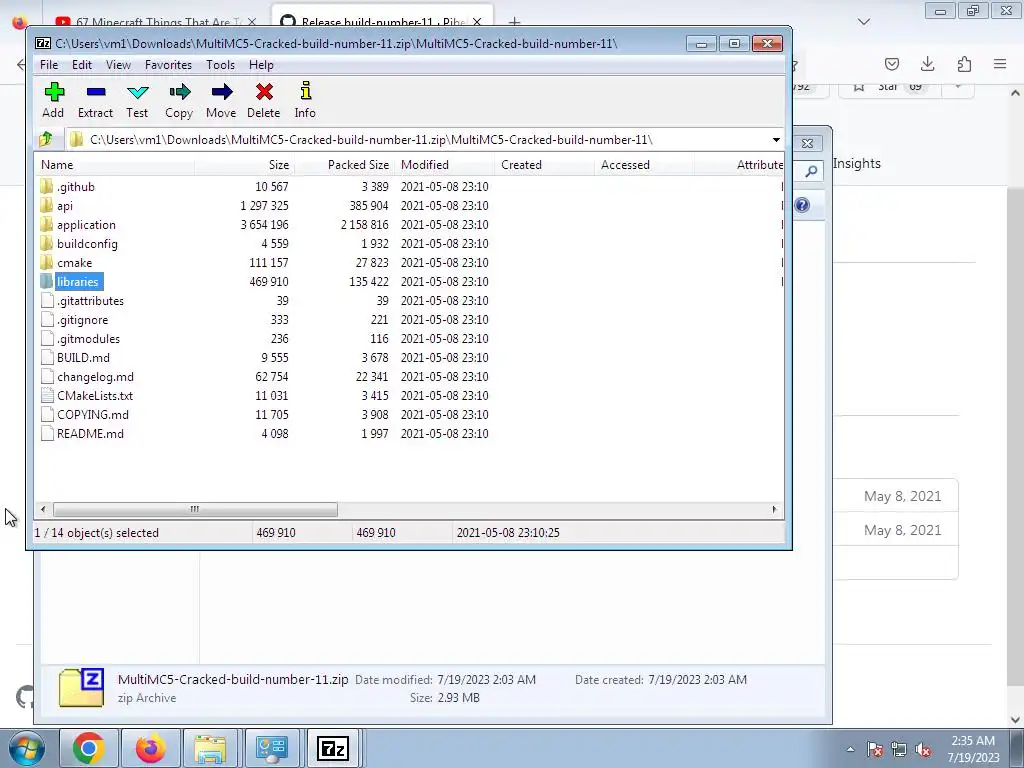Go up one folder level in 7-Zip
Viewport: 1024px width, 768px height.
click(46, 139)
